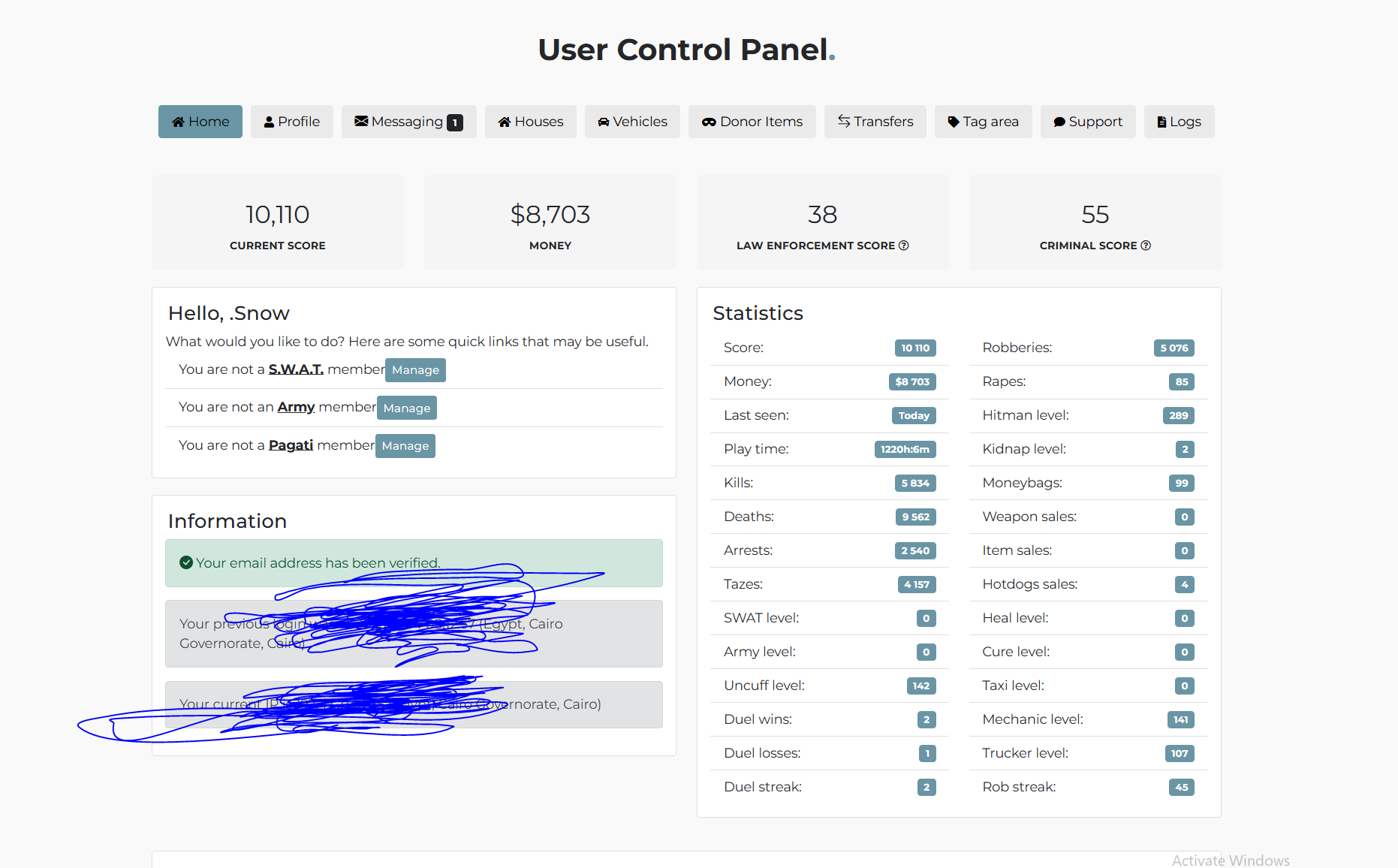Viewport: 1398px width, 868px height.
Task: Follow the S.W.A.T. link
Action: pyautogui.click(x=296, y=369)
